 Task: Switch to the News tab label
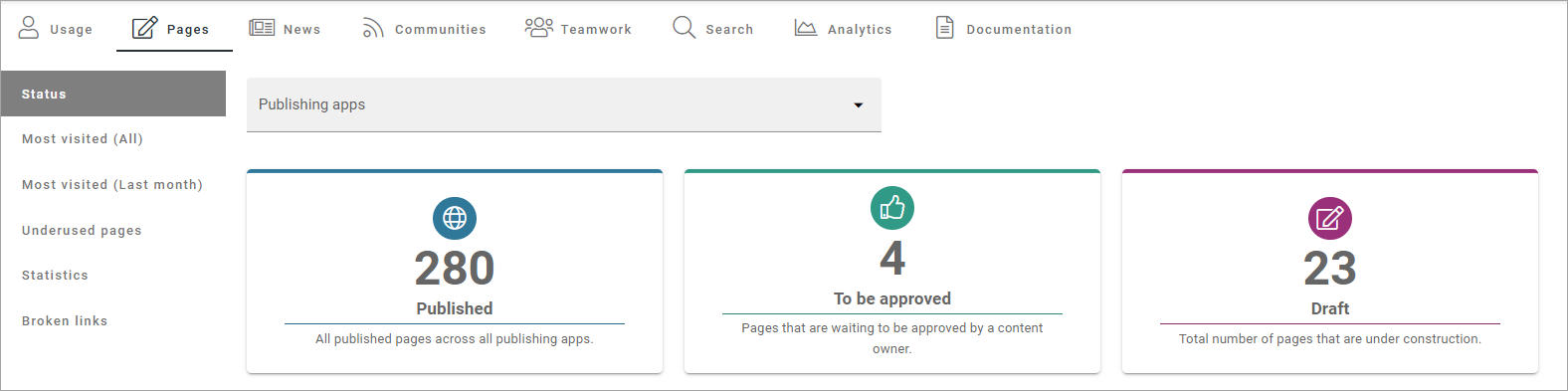302,30
